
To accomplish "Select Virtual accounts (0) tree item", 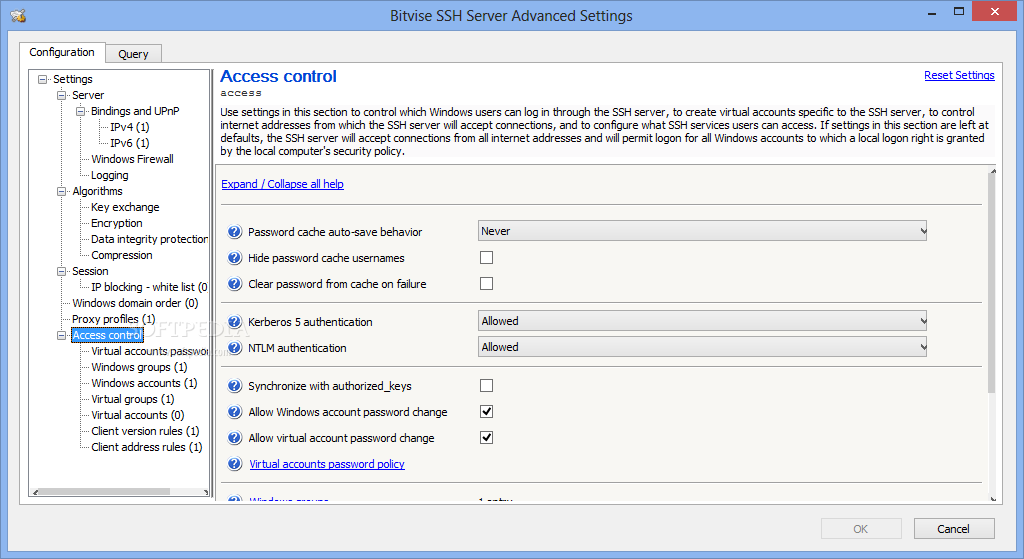I will (x=138, y=415).
